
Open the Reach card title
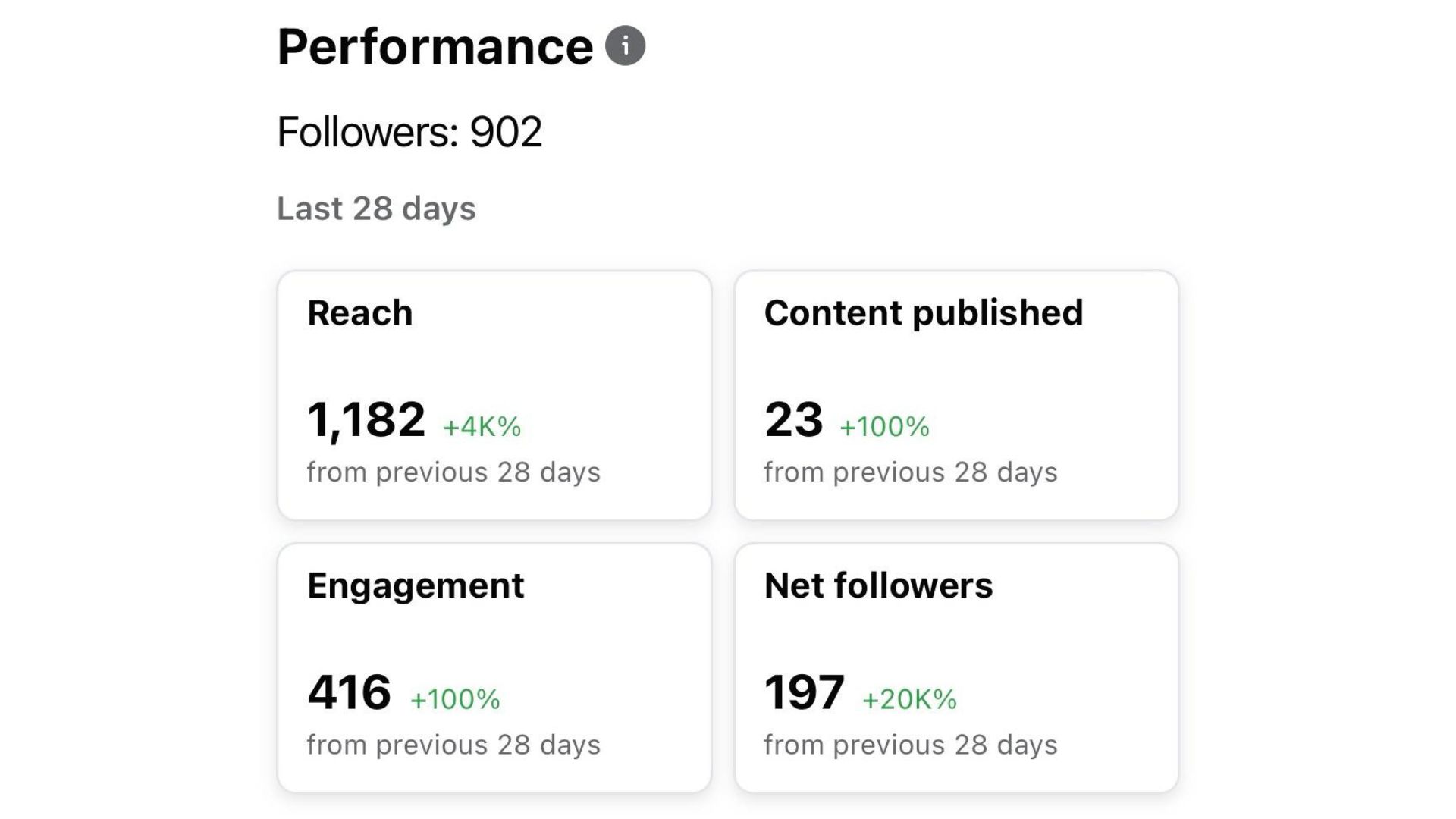click(x=360, y=313)
